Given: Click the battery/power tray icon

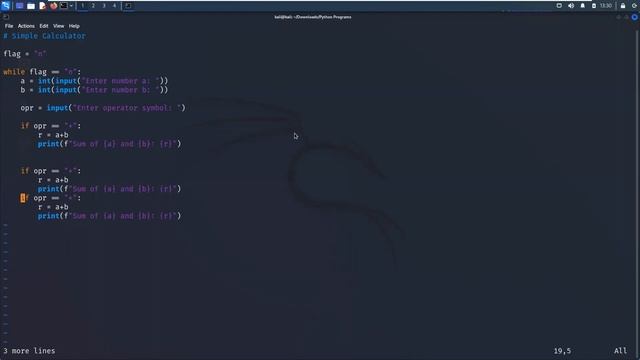Looking at the screenshot, I should point(594,6).
